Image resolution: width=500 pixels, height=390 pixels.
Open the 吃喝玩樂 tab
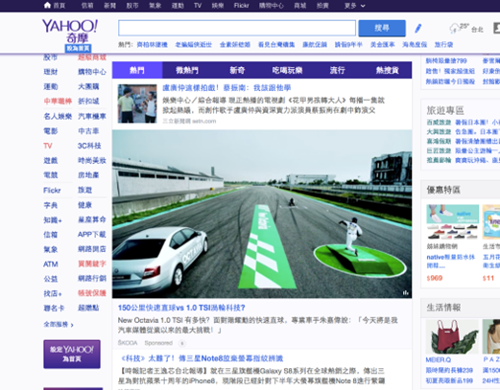287,70
